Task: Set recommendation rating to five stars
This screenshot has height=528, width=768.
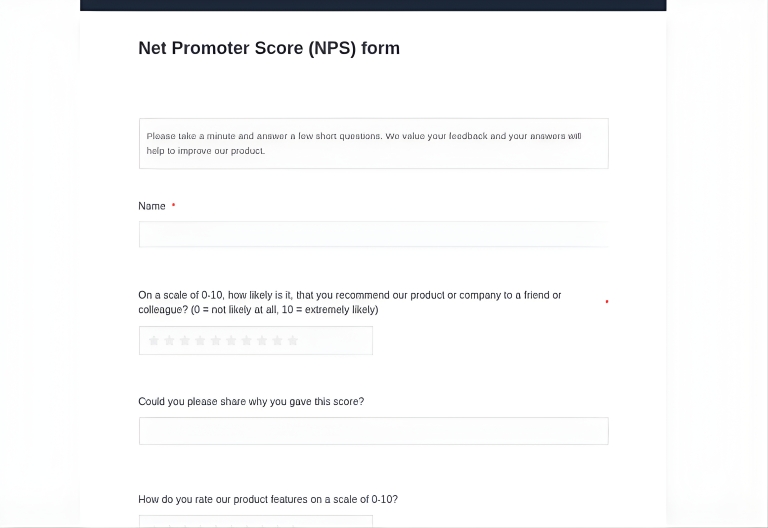Action: coord(216,341)
